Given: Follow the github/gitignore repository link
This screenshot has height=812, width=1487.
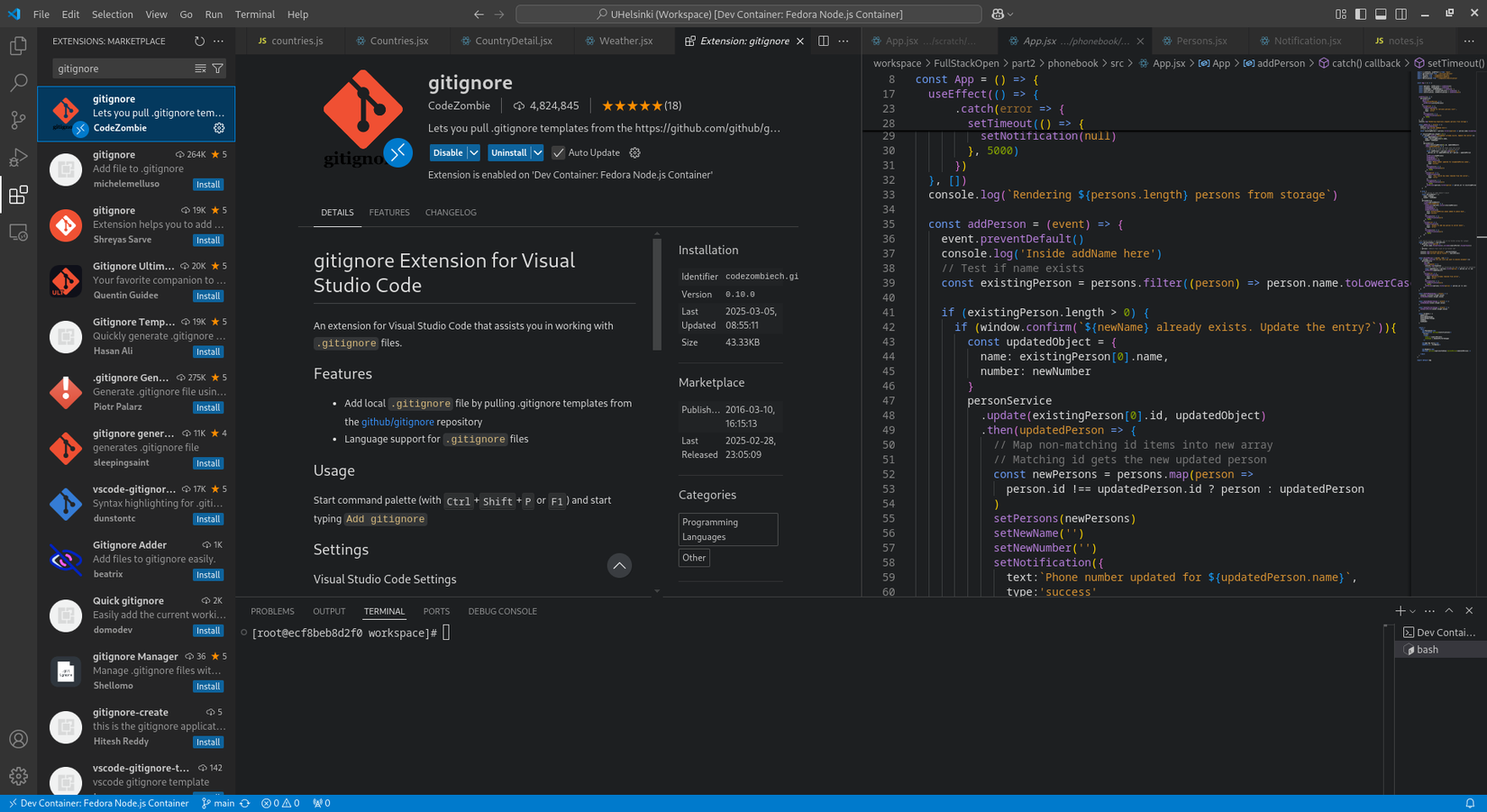Looking at the screenshot, I should [x=397, y=421].
